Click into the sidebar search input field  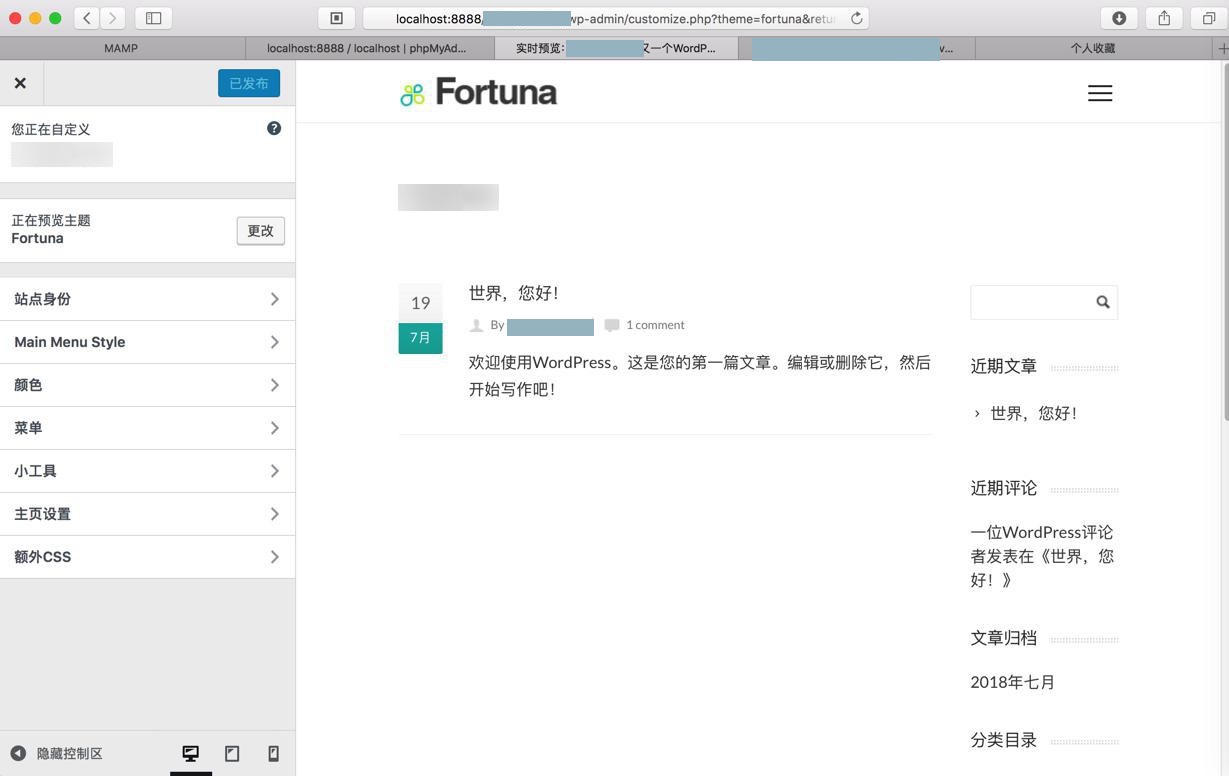click(x=1031, y=302)
